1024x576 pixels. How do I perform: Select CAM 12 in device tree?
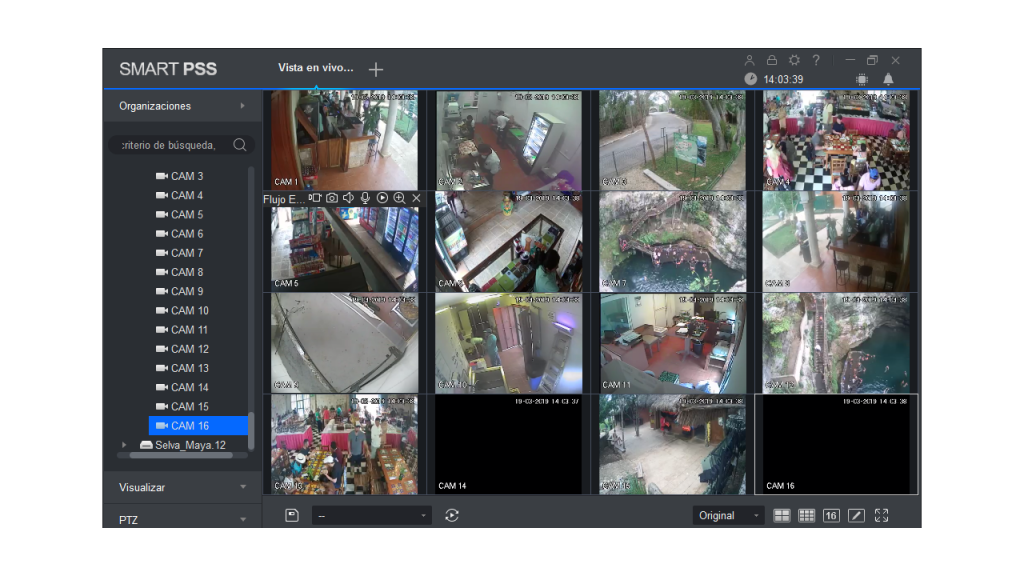click(x=182, y=349)
